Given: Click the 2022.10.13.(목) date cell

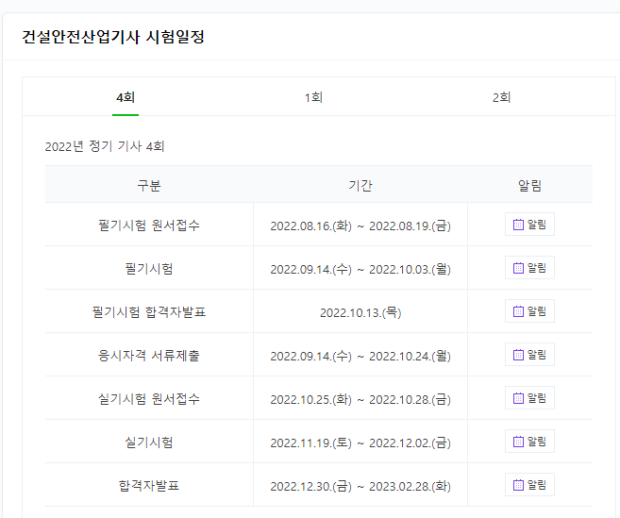Looking at the screenshot, I should point(360,312).
